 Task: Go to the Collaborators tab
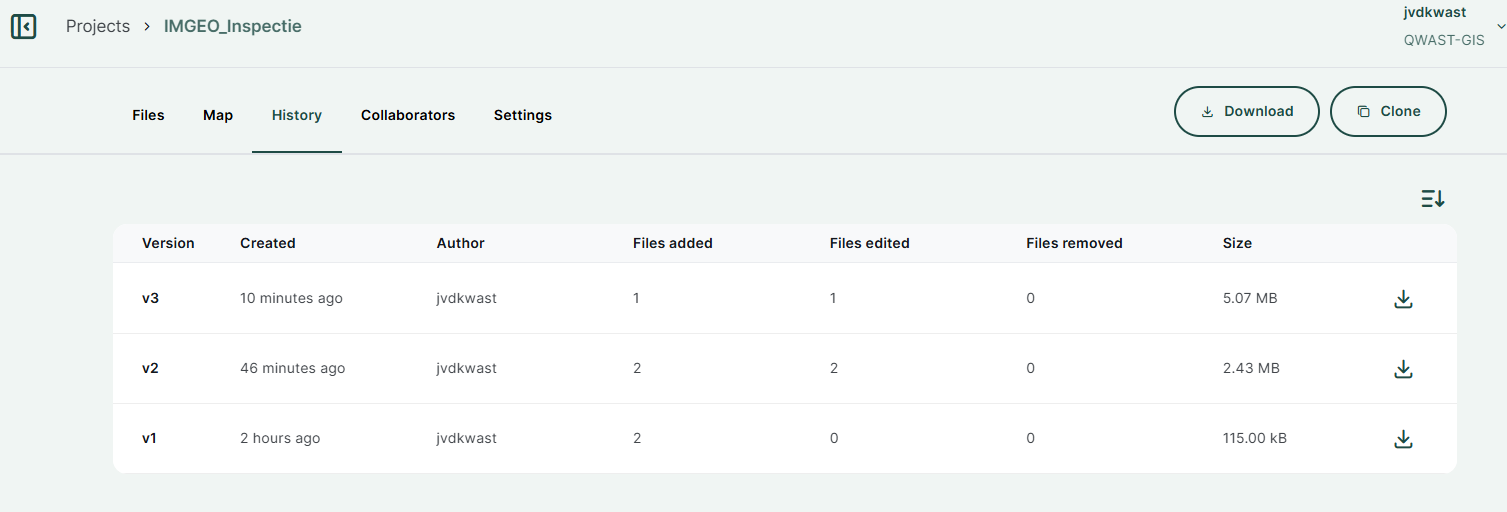408,115
